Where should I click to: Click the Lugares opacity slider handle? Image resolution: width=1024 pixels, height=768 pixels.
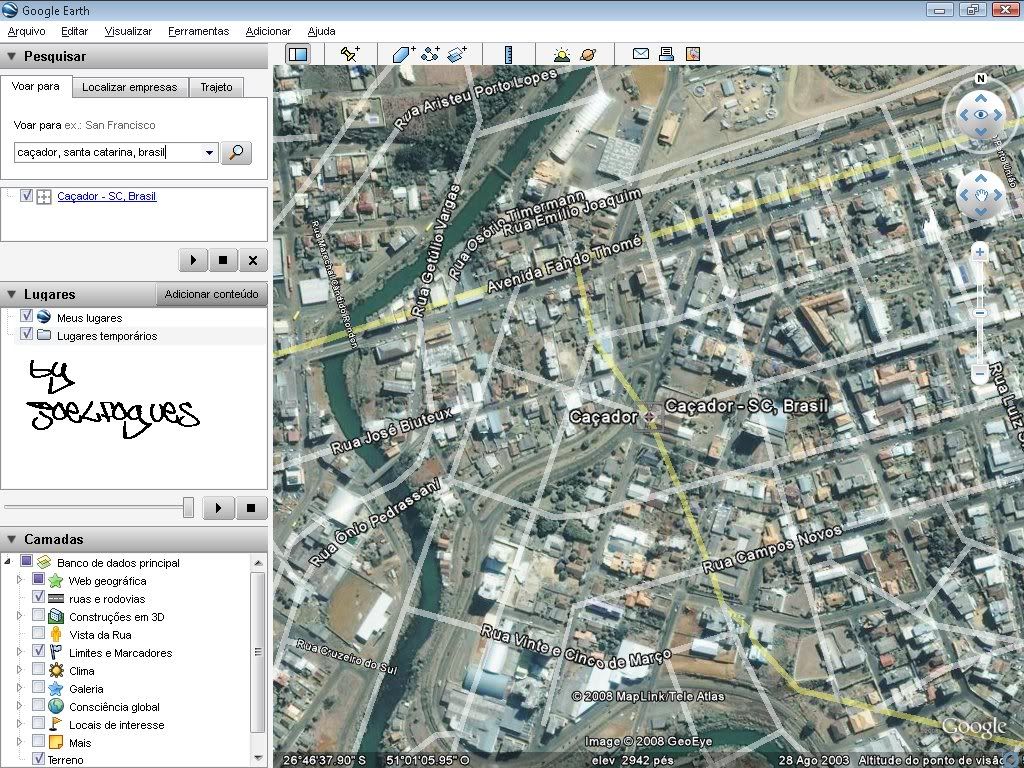click(188, 507)
